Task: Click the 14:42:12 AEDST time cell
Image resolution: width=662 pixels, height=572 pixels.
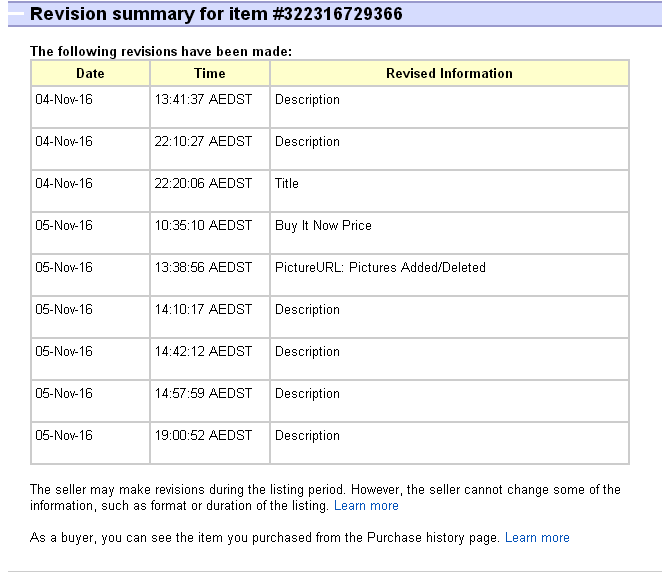Action: (203, 352)
